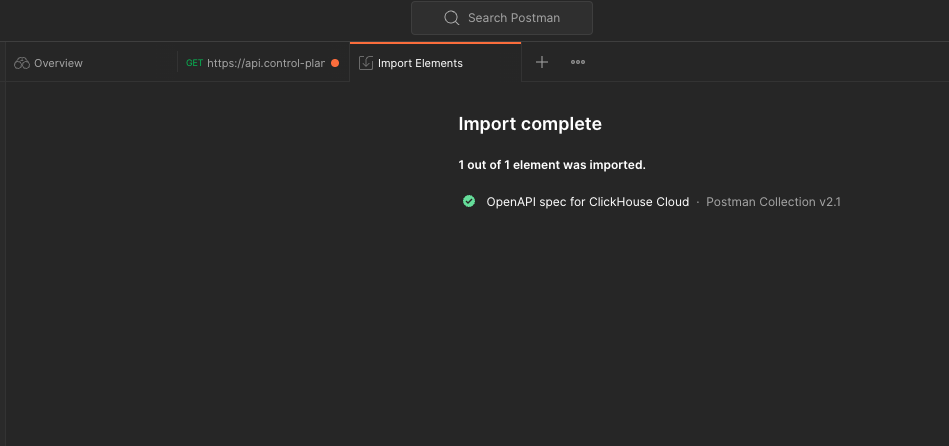Click the Import complete heading
949x446 pixels.
click(x=530, y=124)
